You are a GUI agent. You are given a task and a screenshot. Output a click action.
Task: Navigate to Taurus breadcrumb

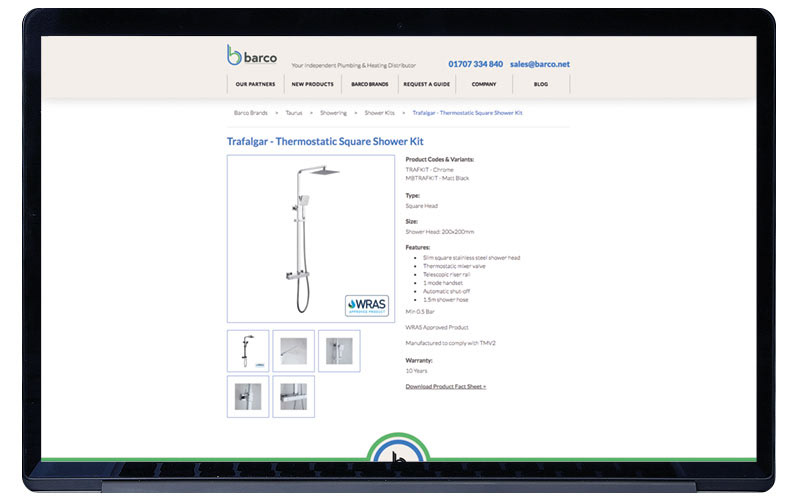pyautogui.click(x=294, y=113)
